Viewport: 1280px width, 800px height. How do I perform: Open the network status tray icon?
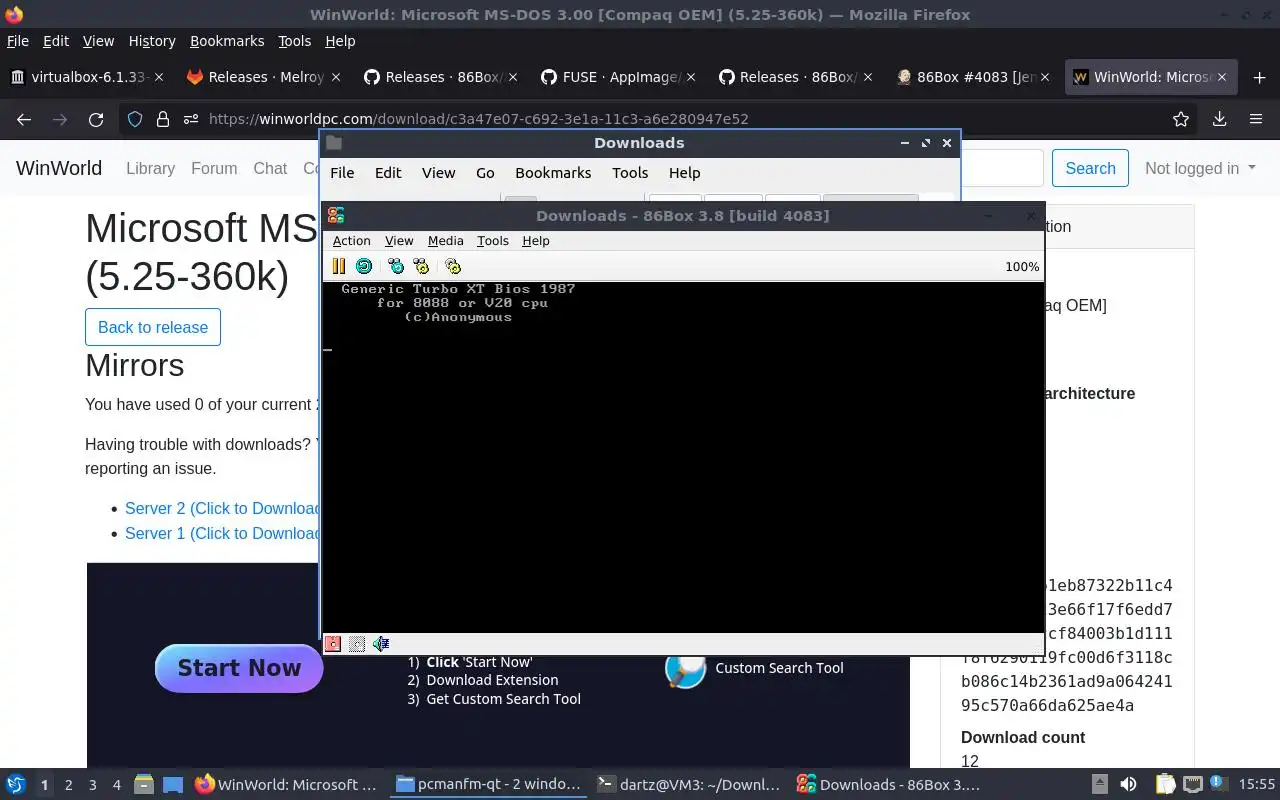point(1192,785)
